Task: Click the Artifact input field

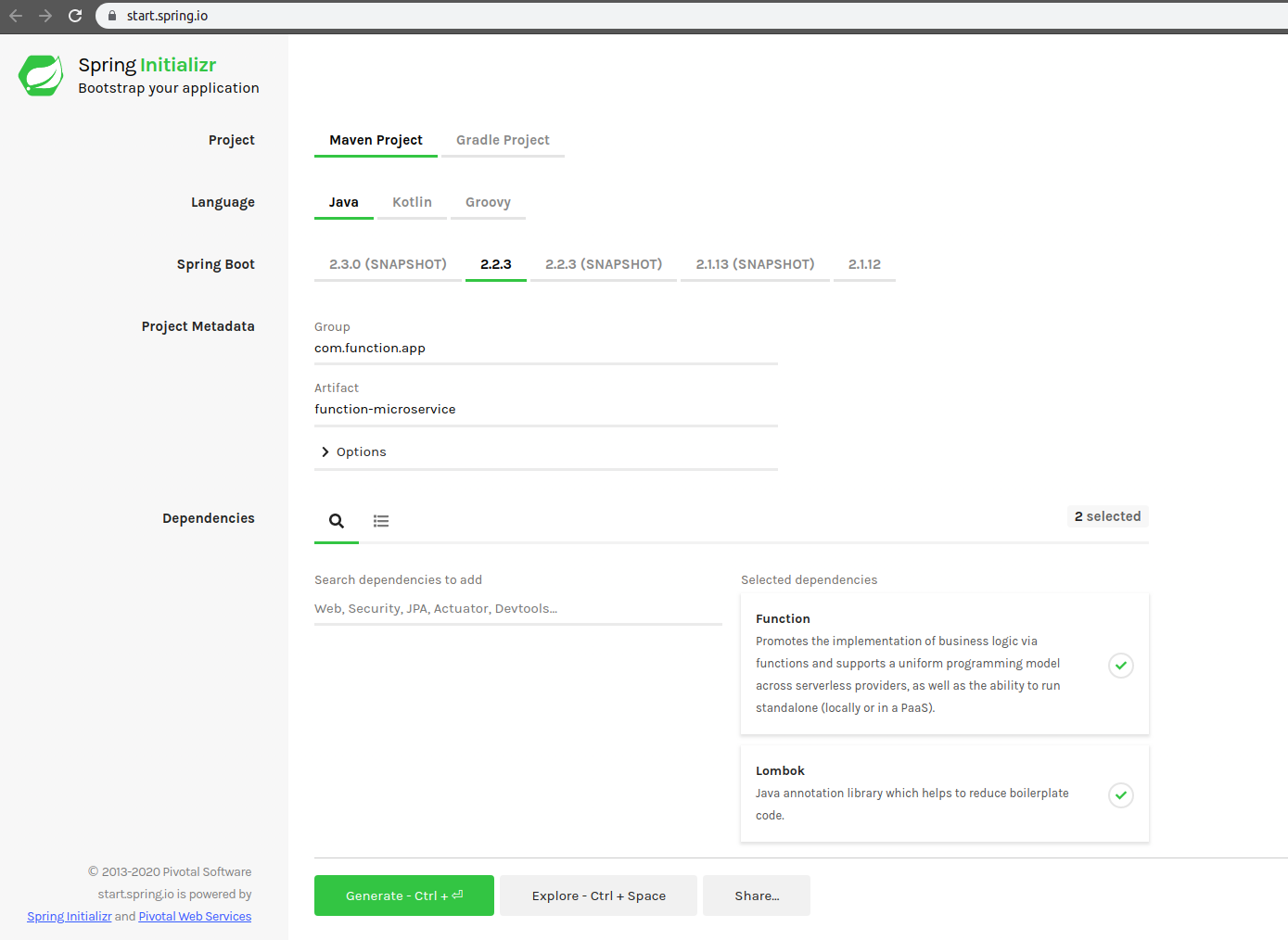Action: point(545,409)
